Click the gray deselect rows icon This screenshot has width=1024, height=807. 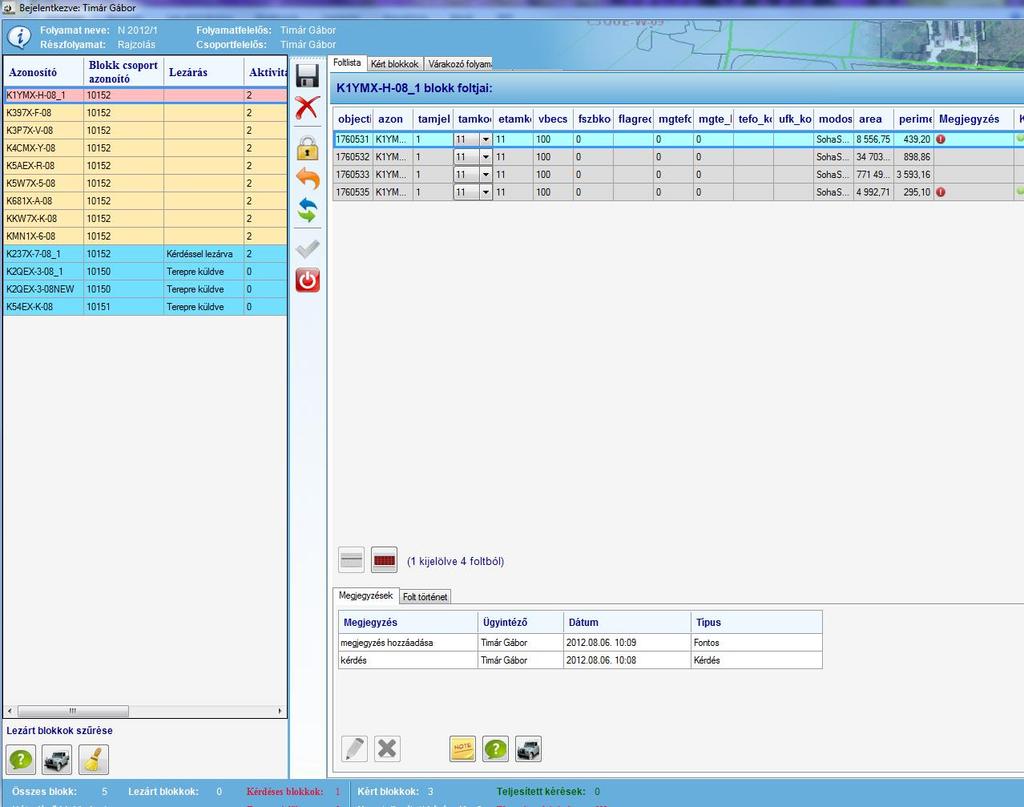pyautogui.click(x=351, y=560)
